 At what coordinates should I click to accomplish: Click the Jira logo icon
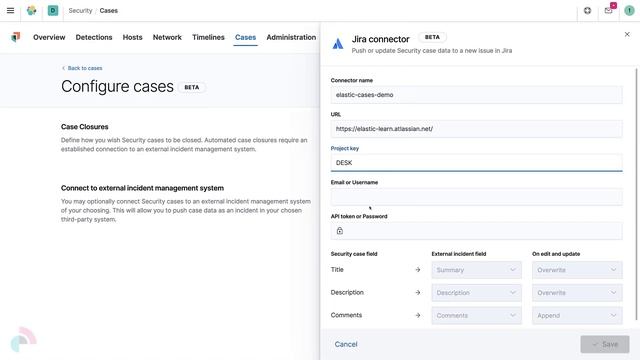[338, 43]
